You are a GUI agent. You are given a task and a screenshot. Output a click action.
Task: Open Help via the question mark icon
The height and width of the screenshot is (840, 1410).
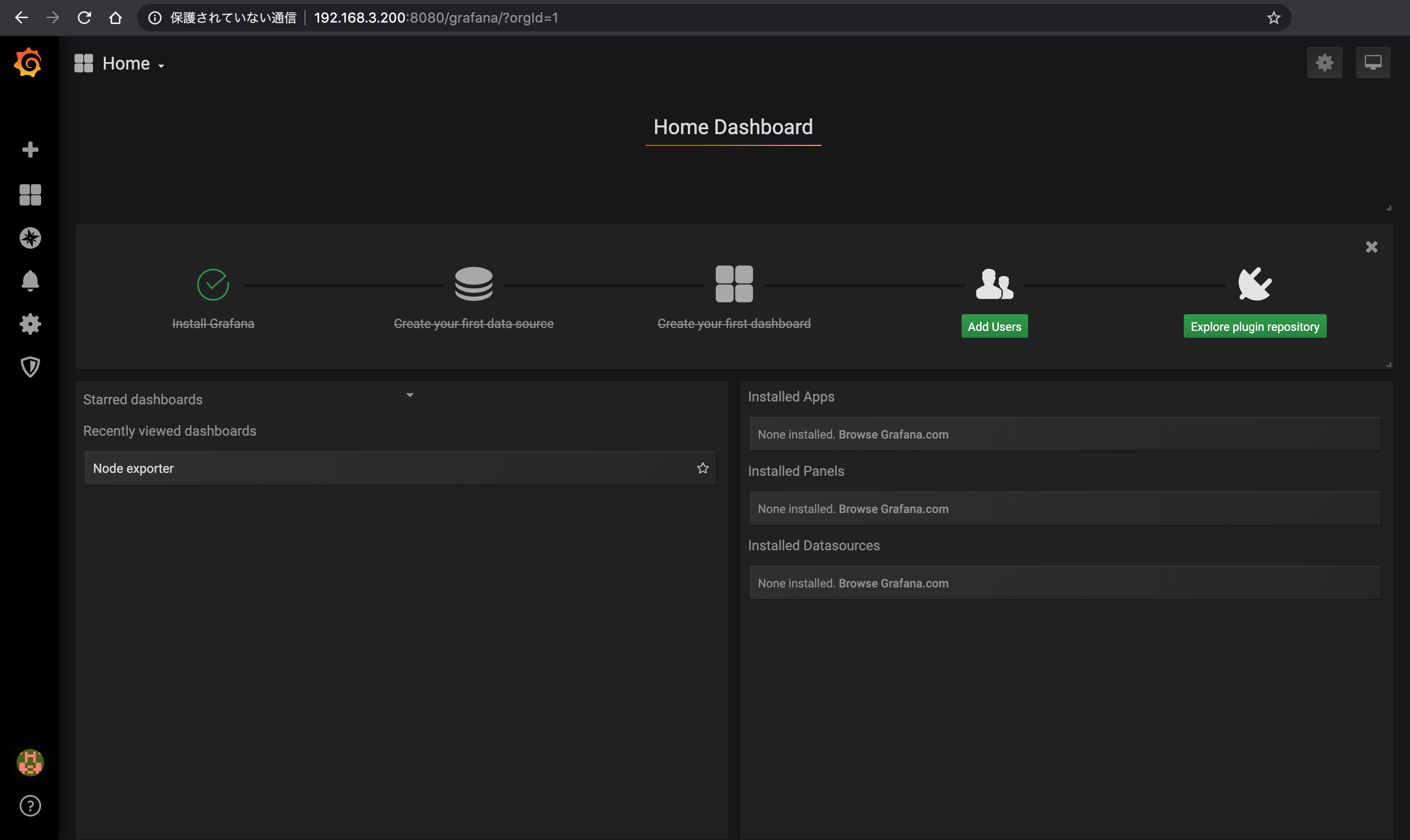click(30, 805)
